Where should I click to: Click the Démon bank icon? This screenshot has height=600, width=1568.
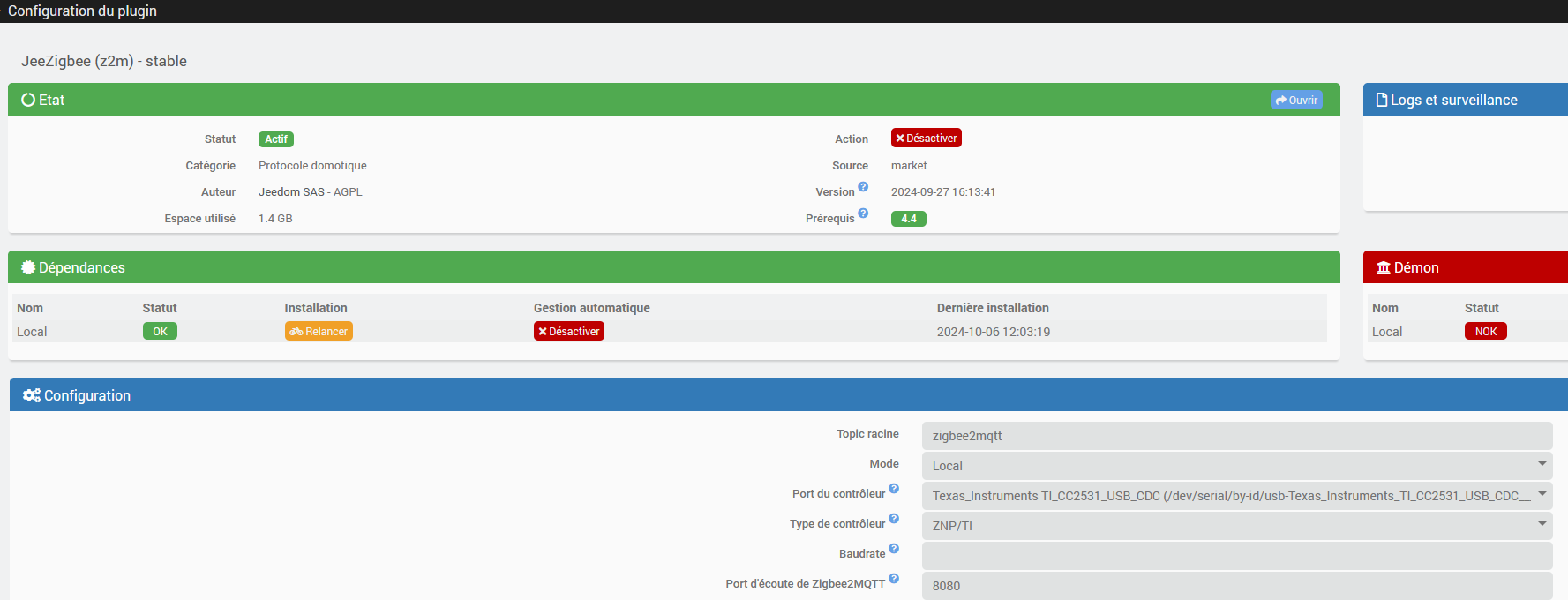pyautogui.click(x=1384, y=267)
